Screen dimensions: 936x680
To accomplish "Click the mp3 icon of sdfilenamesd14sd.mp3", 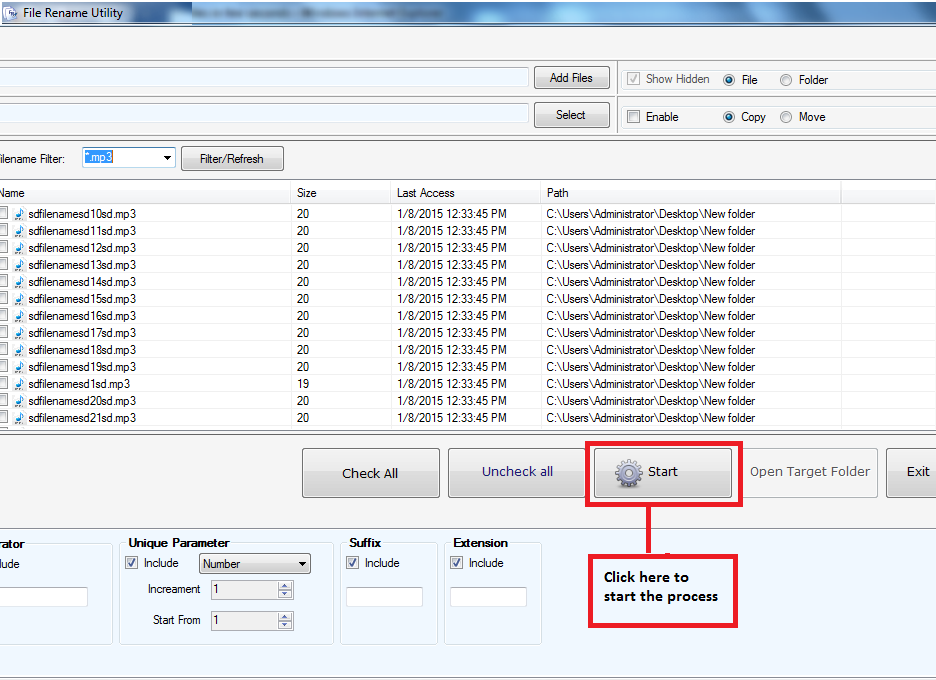I will [20, 282].
